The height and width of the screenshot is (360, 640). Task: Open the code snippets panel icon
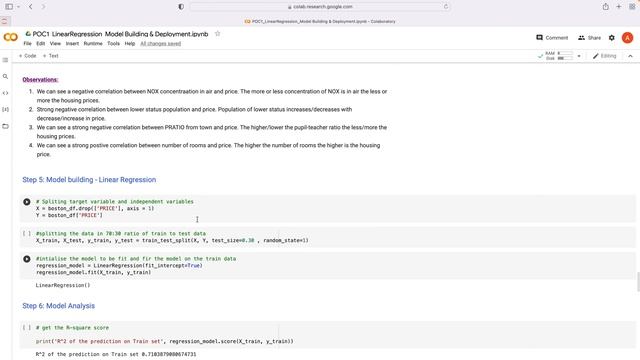click(5, 93)
